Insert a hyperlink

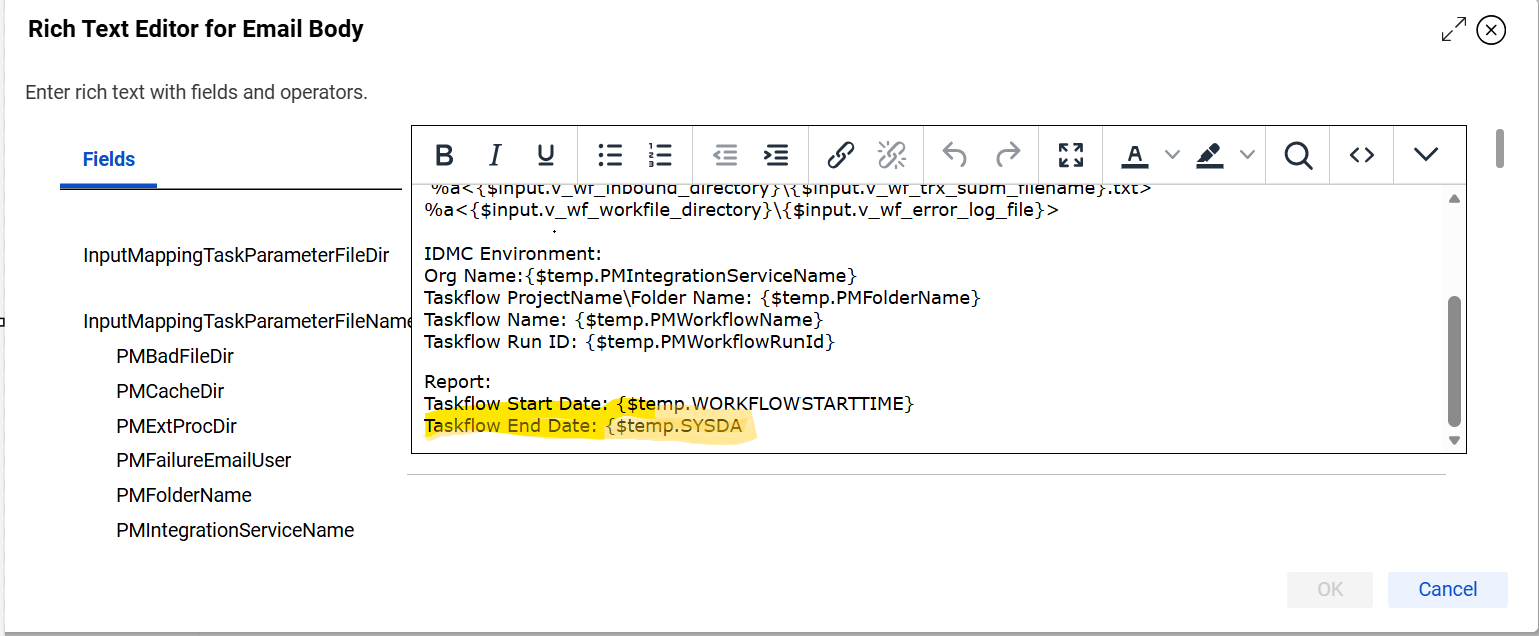point(841,155)
